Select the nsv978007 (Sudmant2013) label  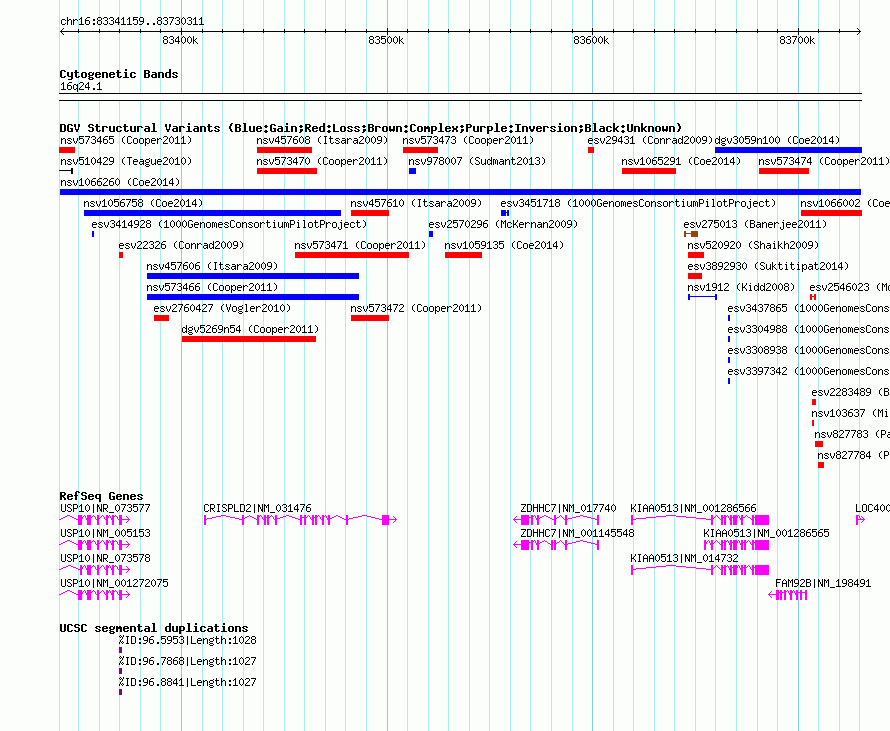pos(477,161)
